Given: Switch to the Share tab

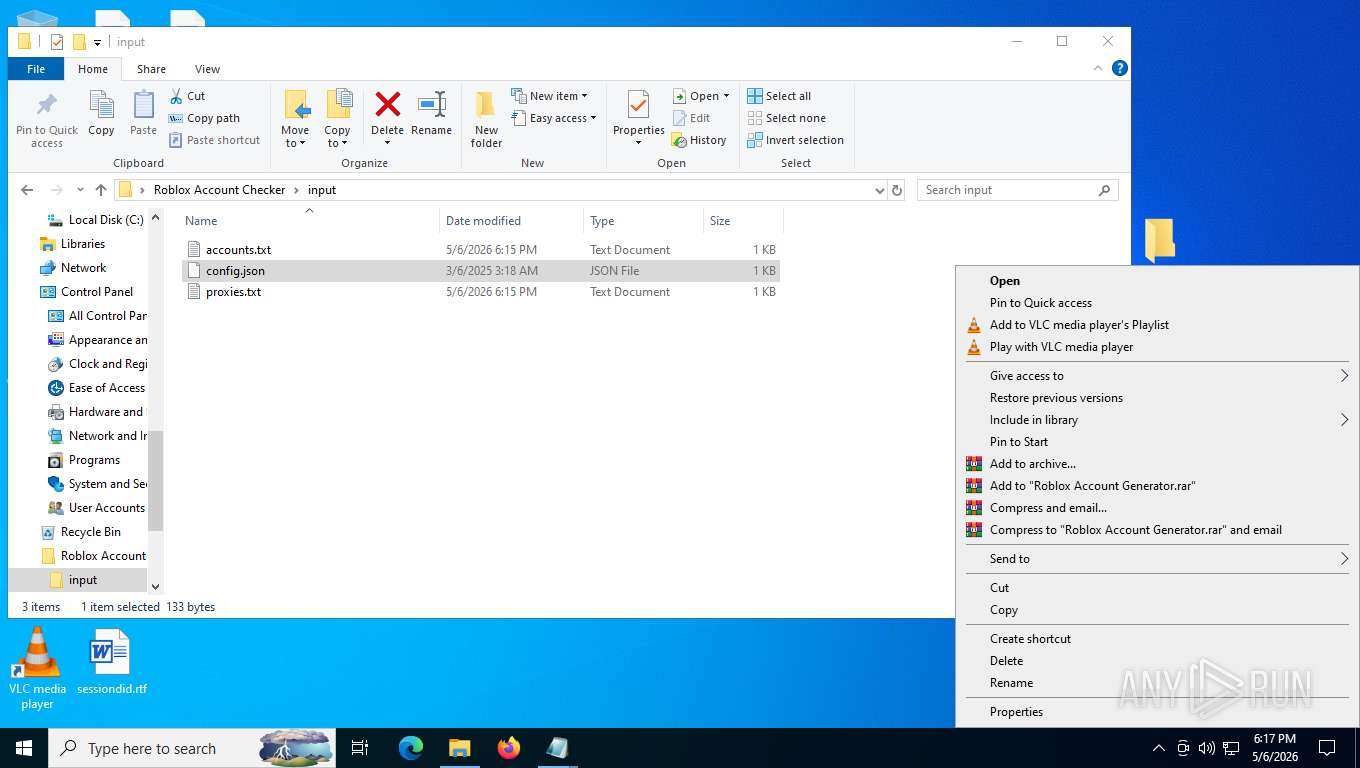Looking at the screenshot, I should (x=151, y=69).
